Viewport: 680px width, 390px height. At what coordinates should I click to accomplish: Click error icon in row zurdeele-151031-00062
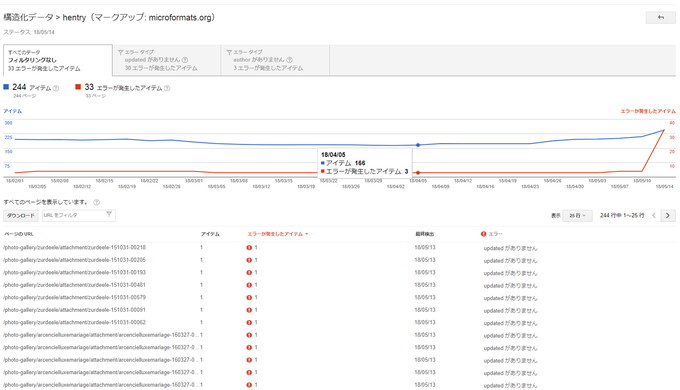(x=249, y=323)
